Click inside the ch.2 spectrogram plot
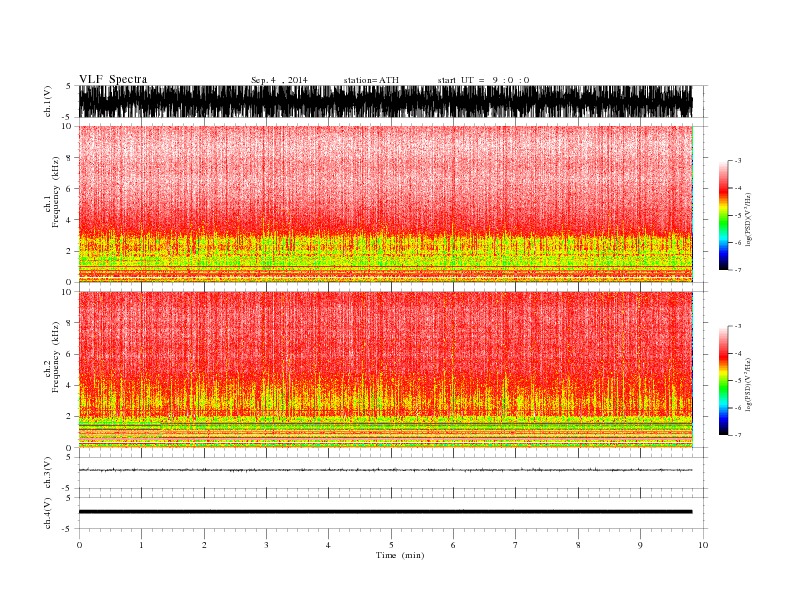Viewport: 792px width, 612px height. pyautogui.click(x=385, y=370)
